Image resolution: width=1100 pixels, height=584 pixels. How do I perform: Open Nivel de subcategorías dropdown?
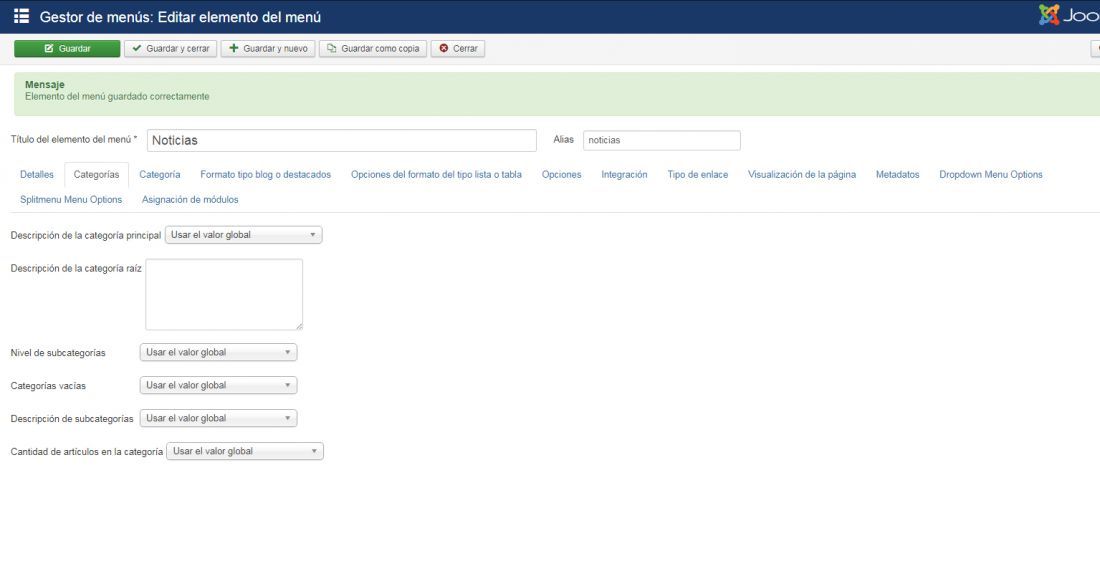[218, 352]
